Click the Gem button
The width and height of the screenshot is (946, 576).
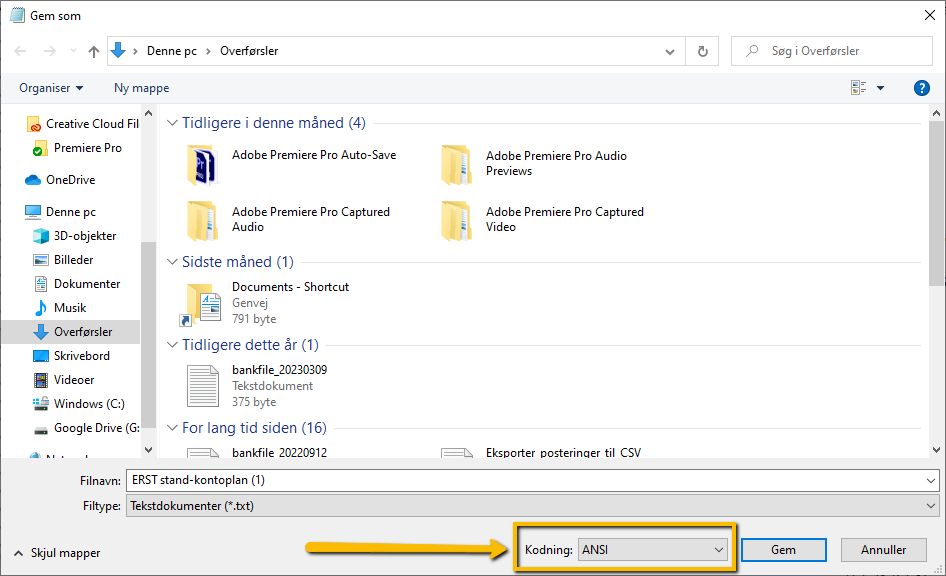(783, 550)
